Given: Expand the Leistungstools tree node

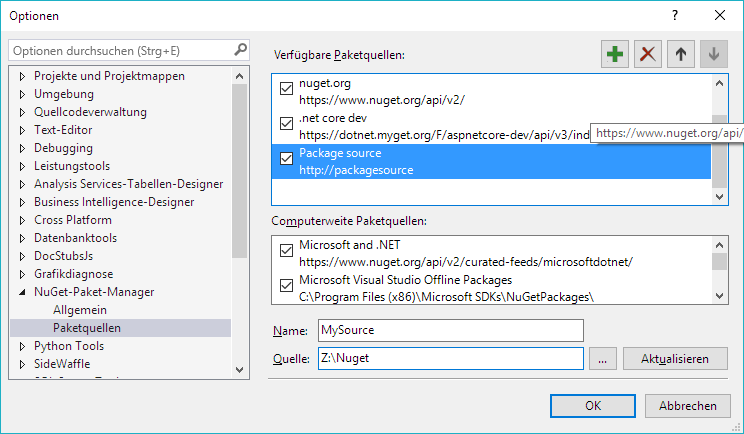Looking at the screenshot, I should tap(22, 166).
